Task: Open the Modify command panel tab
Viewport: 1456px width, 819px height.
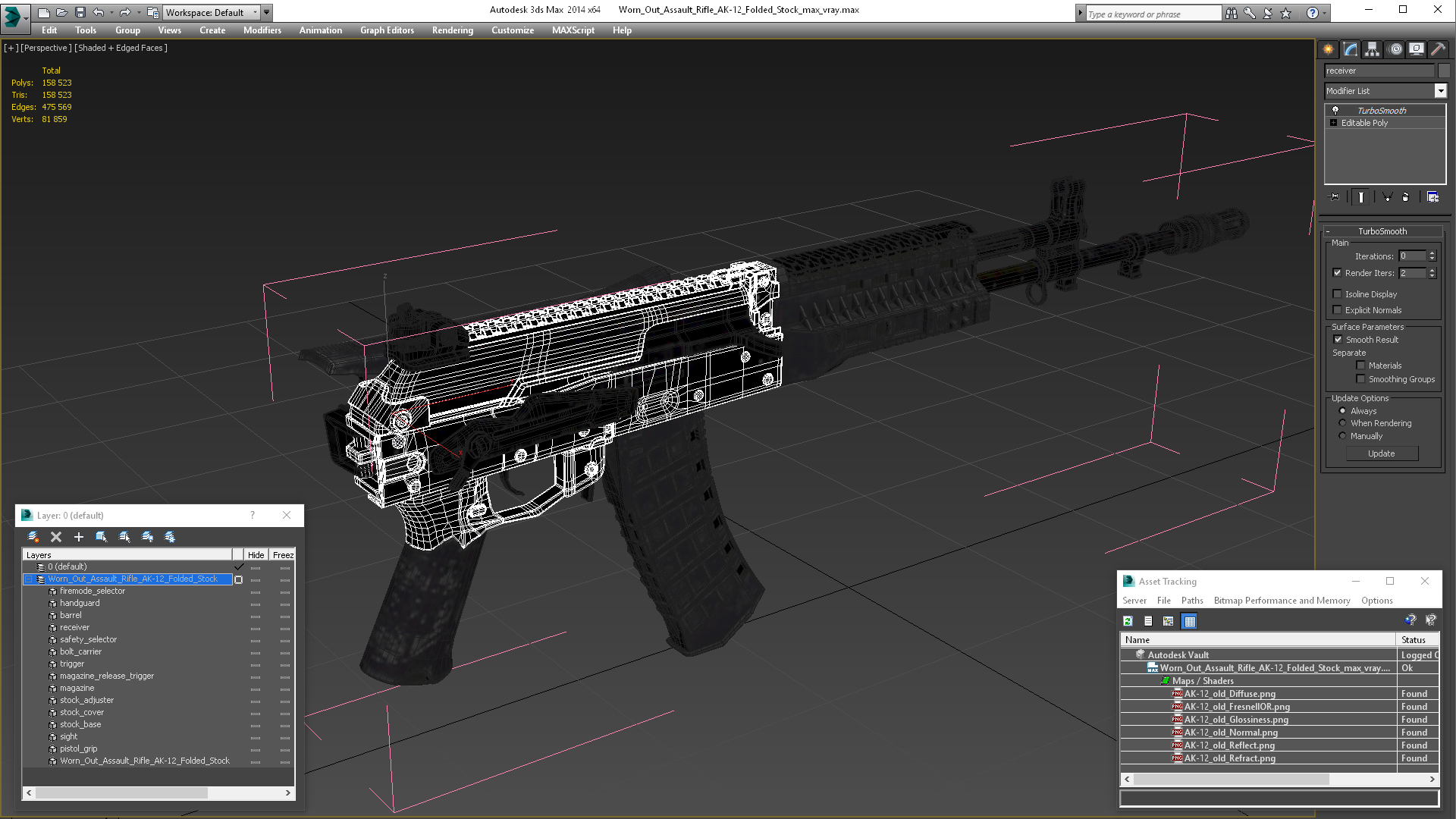Action: point(1351,49)
